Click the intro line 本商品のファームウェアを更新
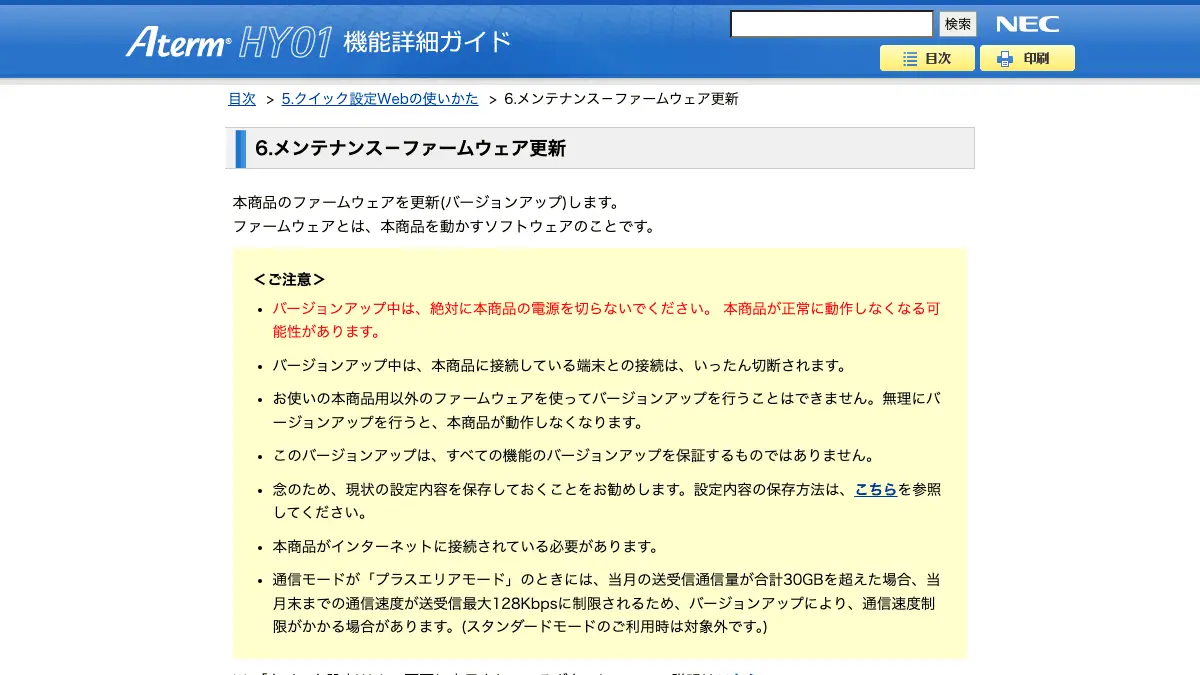The width and height of the screenshot is (1200, 675). tap(427, 202)
